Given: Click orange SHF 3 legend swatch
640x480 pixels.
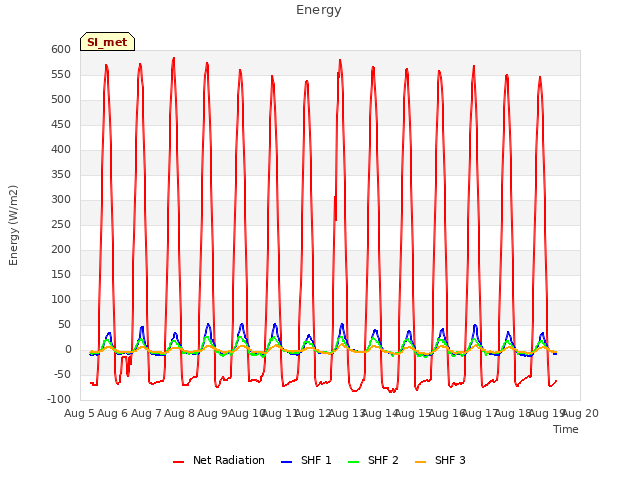Looking at the screenshot, I should click(x=420, y=462).
